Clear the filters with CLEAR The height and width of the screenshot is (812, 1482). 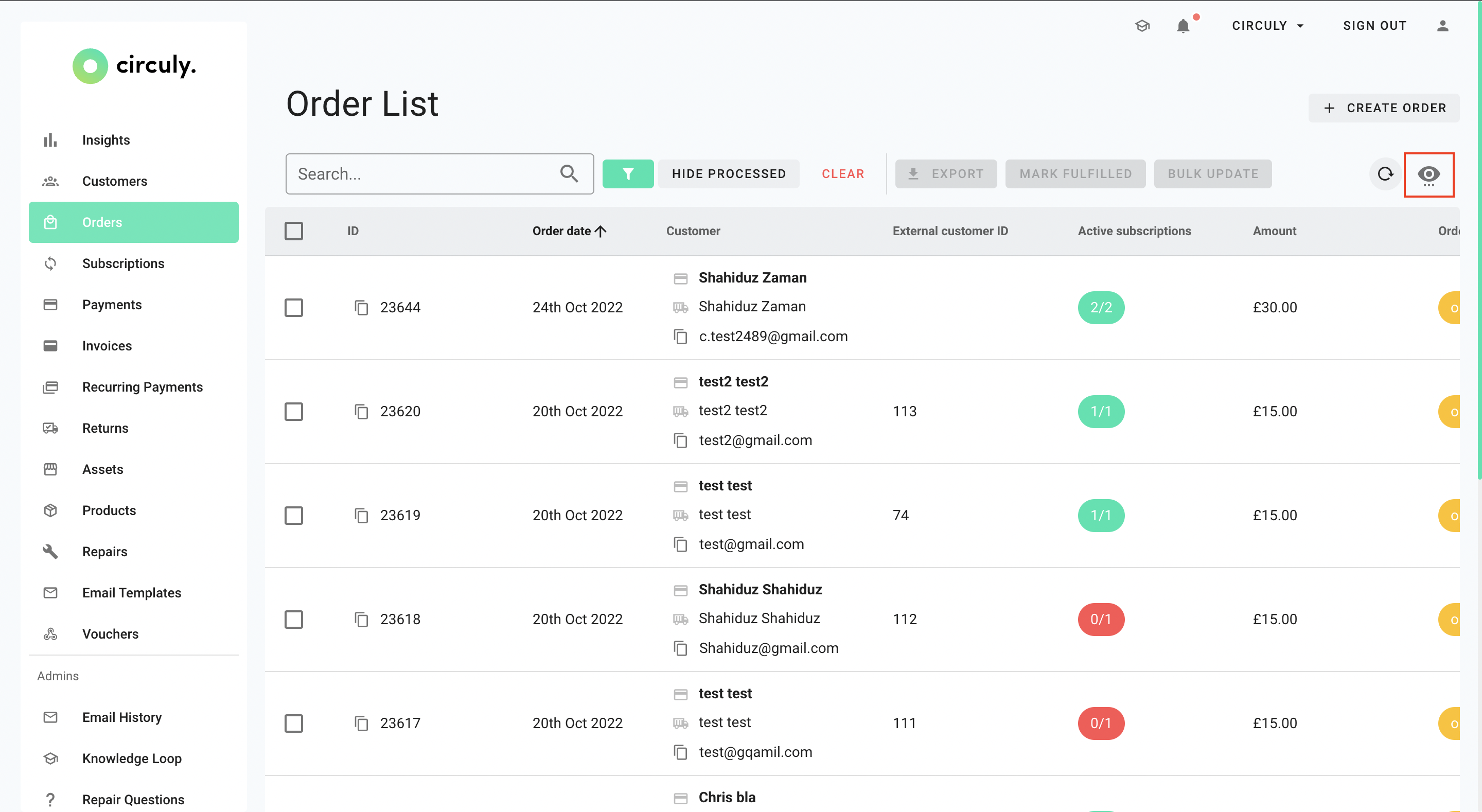click(843, 174)
